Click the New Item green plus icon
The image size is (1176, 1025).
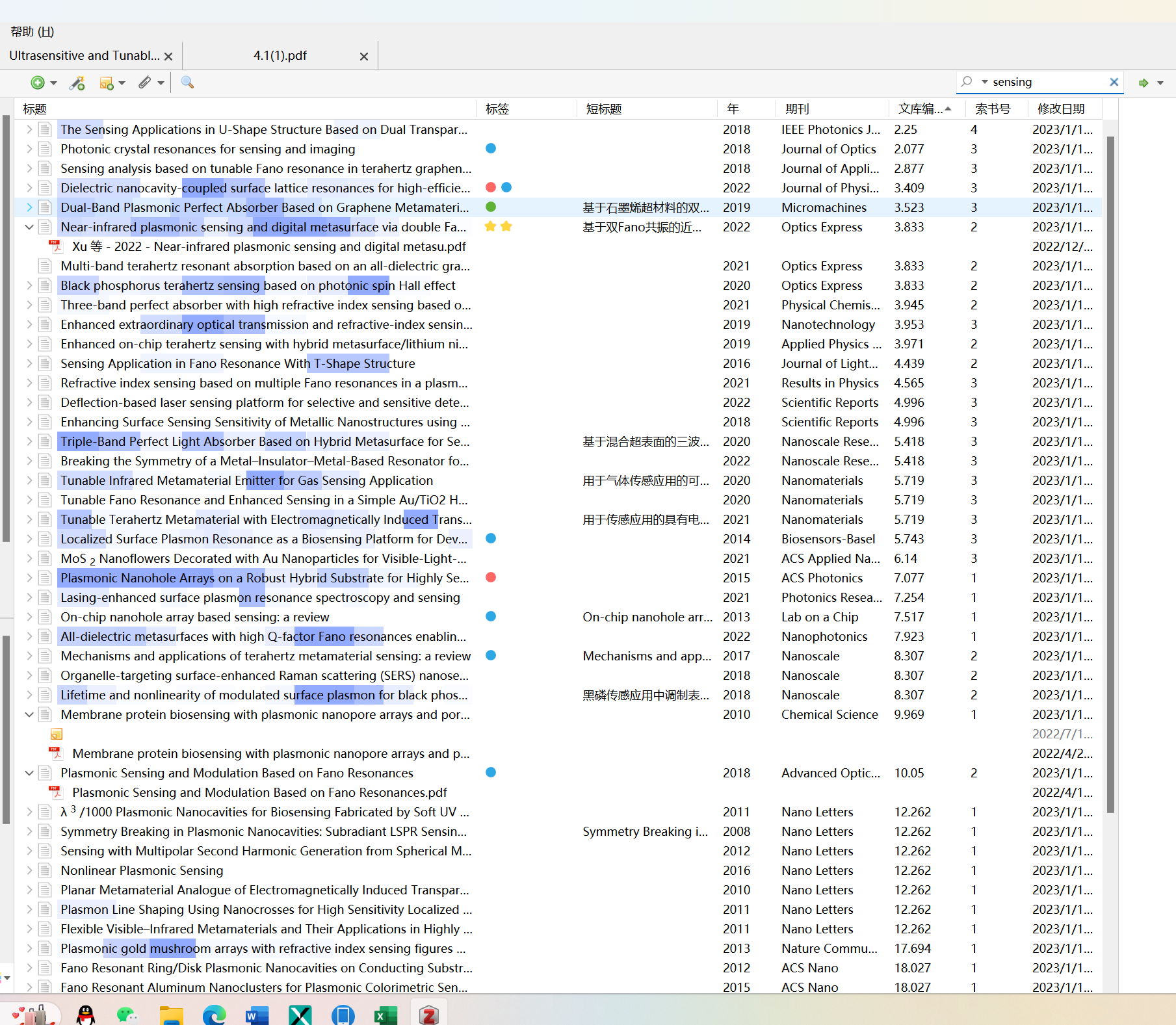click(37, 83)
